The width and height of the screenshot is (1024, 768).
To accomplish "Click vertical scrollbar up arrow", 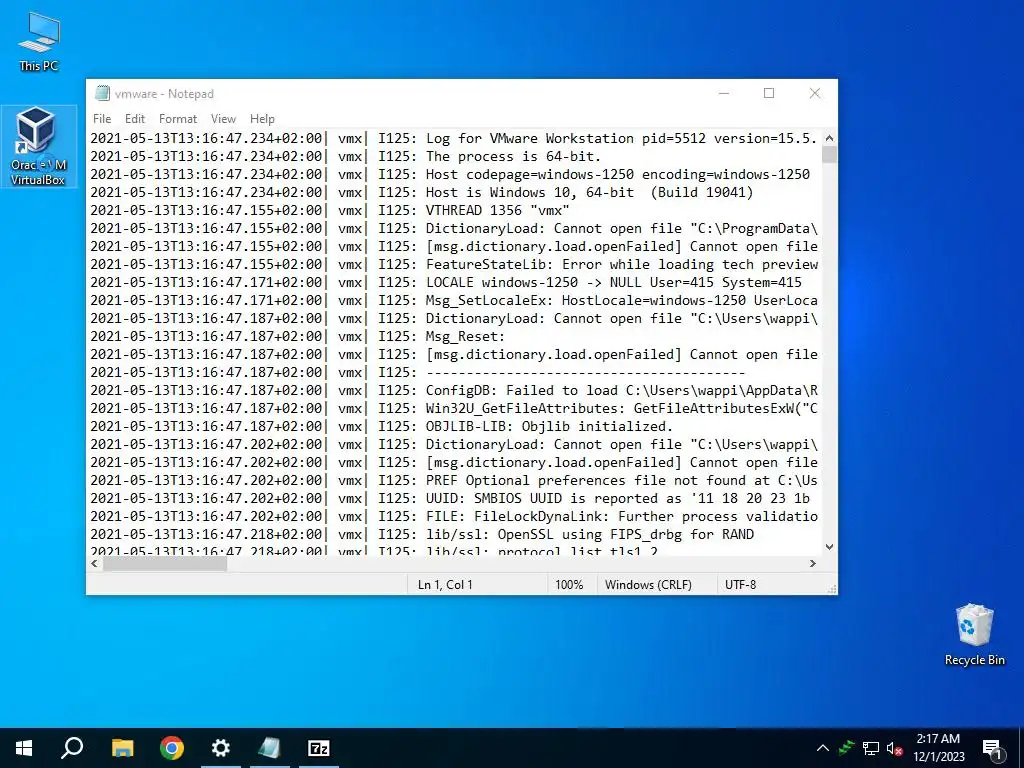I will click(829, 138).
